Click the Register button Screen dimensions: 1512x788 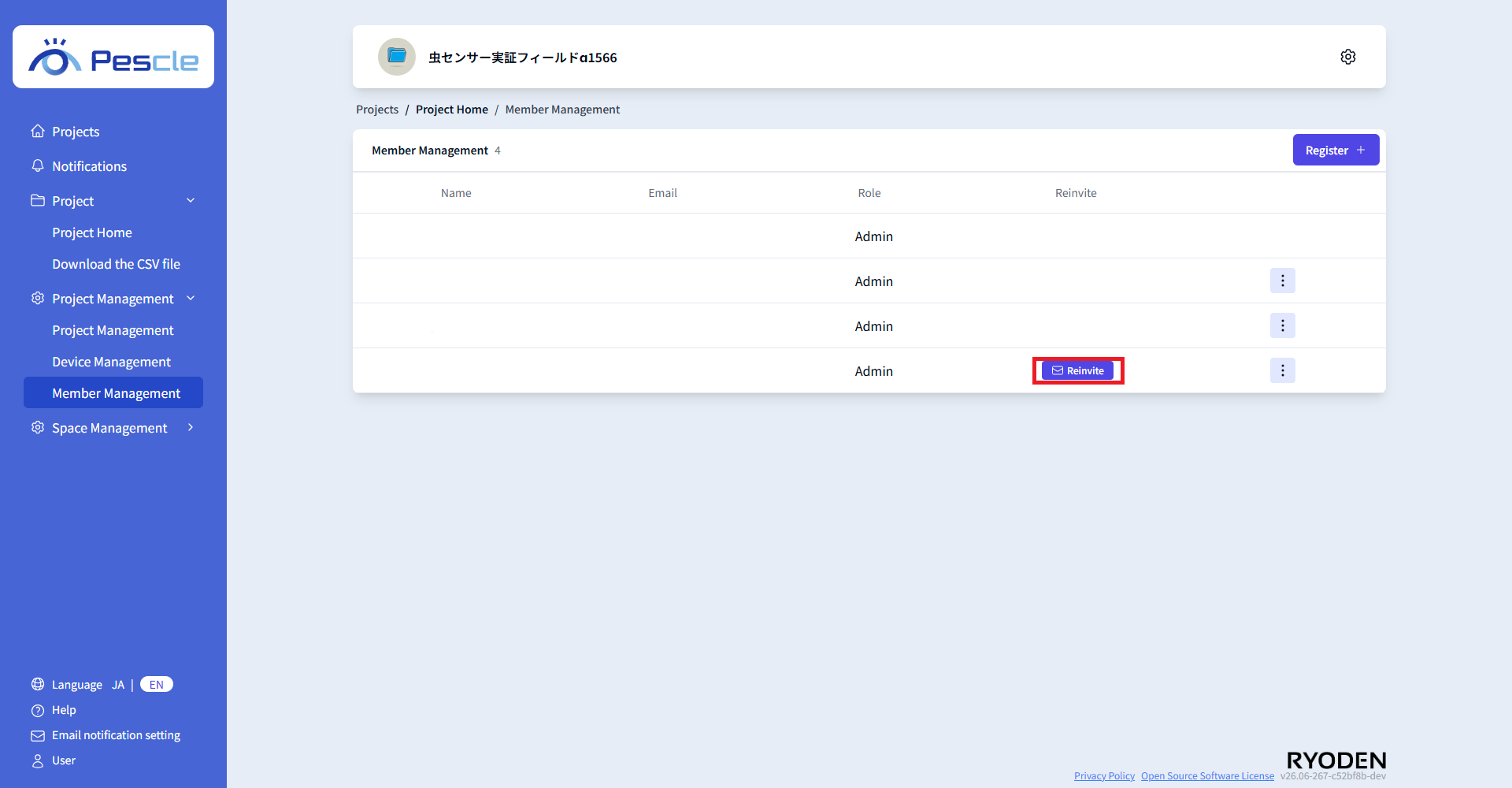click(1336, 150)
